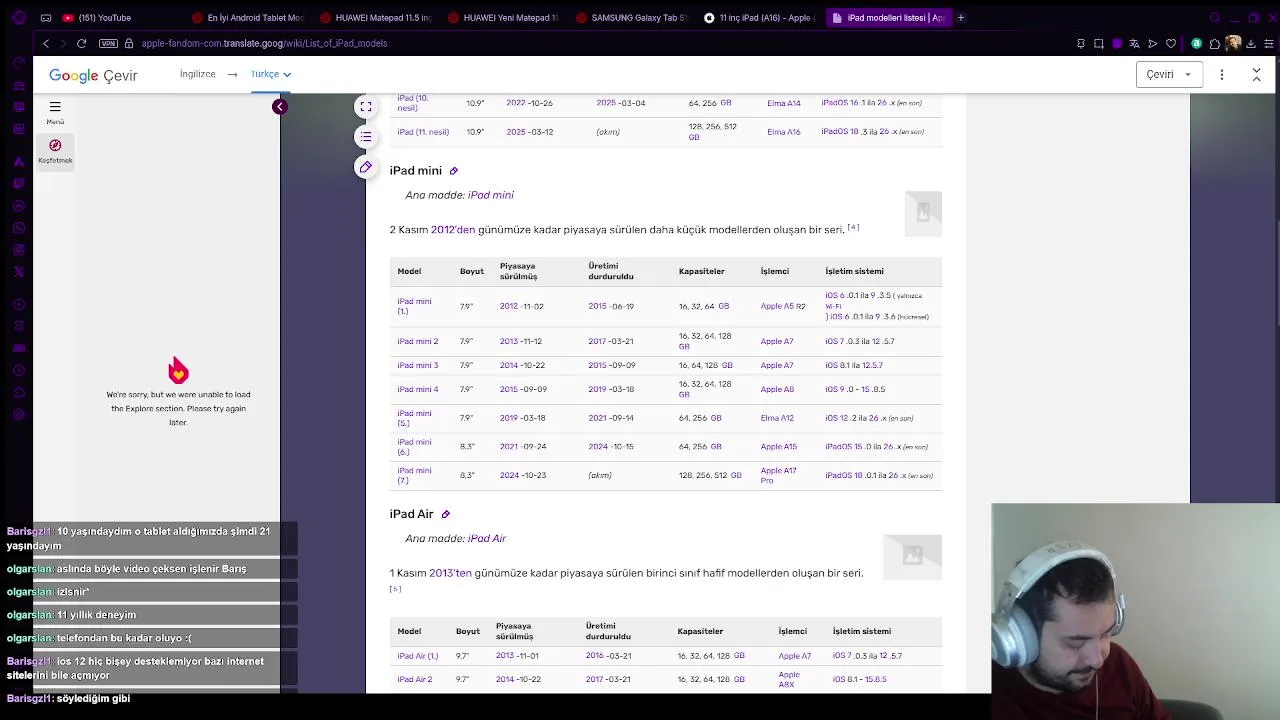Open sidebar settings gear icon

pos(18,414)
